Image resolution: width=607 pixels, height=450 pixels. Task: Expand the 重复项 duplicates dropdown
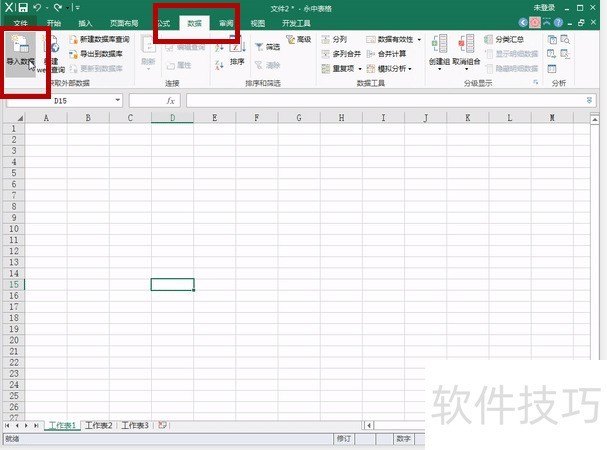[360, 69]
